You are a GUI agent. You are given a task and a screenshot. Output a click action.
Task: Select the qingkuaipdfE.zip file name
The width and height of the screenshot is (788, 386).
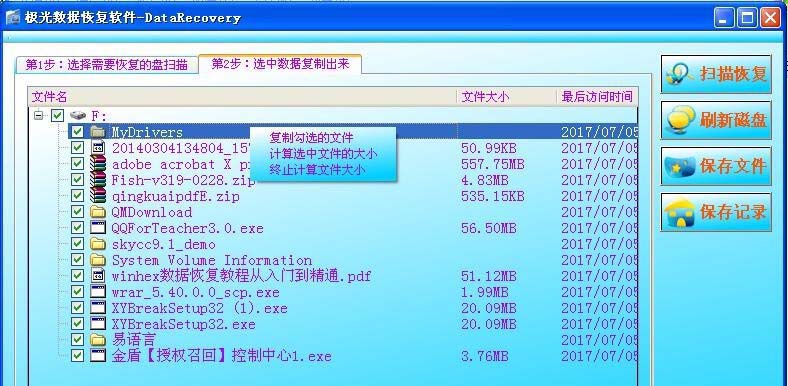coord(175,196)
